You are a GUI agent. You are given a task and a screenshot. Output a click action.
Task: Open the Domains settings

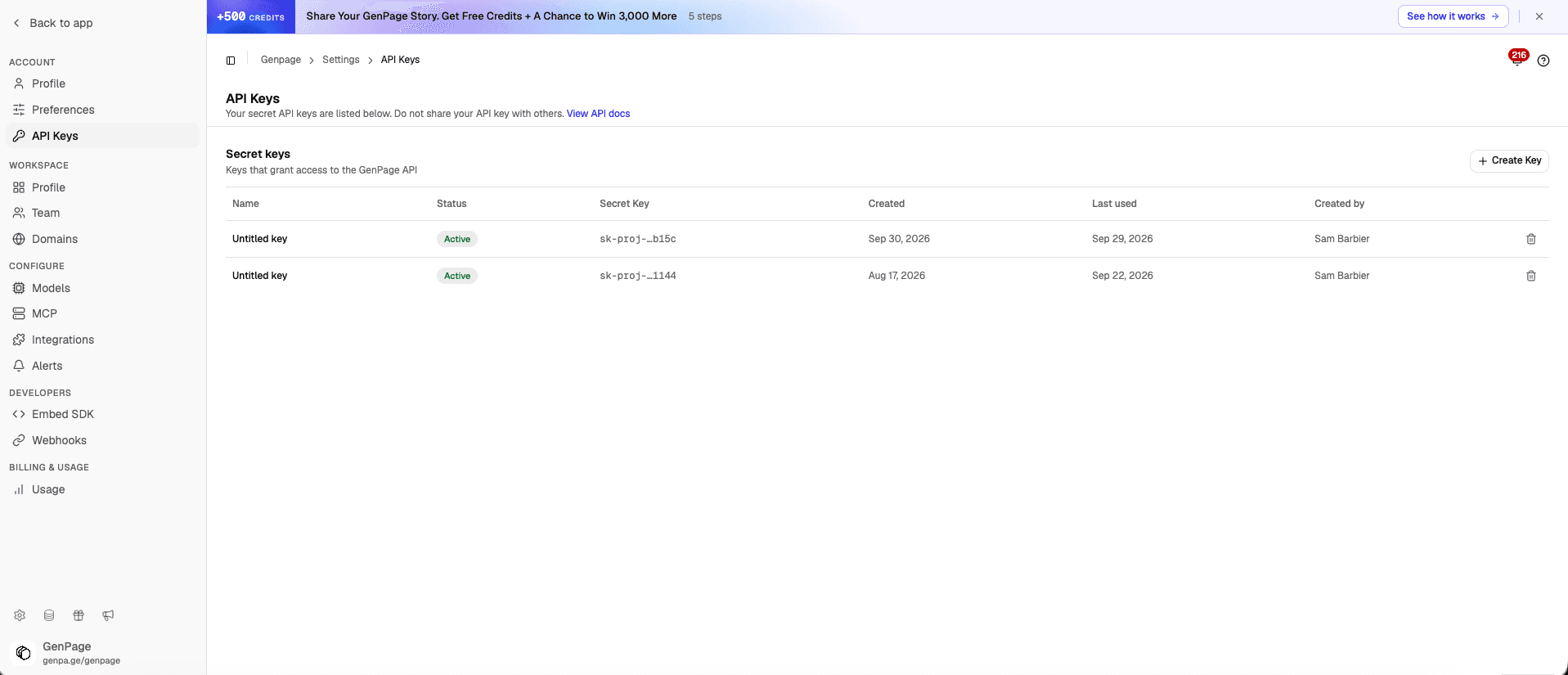tap(102, 239)
